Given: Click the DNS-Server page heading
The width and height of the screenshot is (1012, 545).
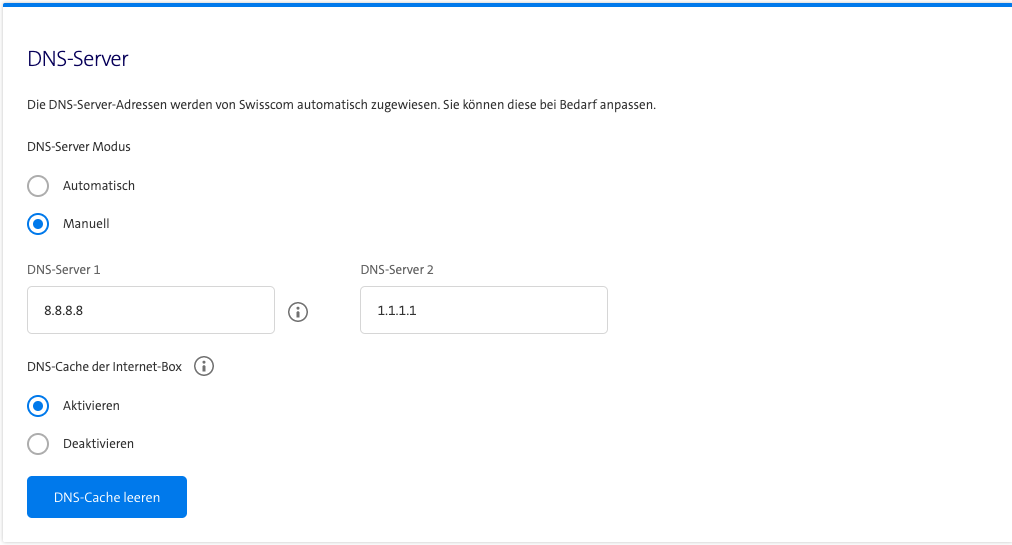Looking at the screenshot, I should click(x=78, y=59).
